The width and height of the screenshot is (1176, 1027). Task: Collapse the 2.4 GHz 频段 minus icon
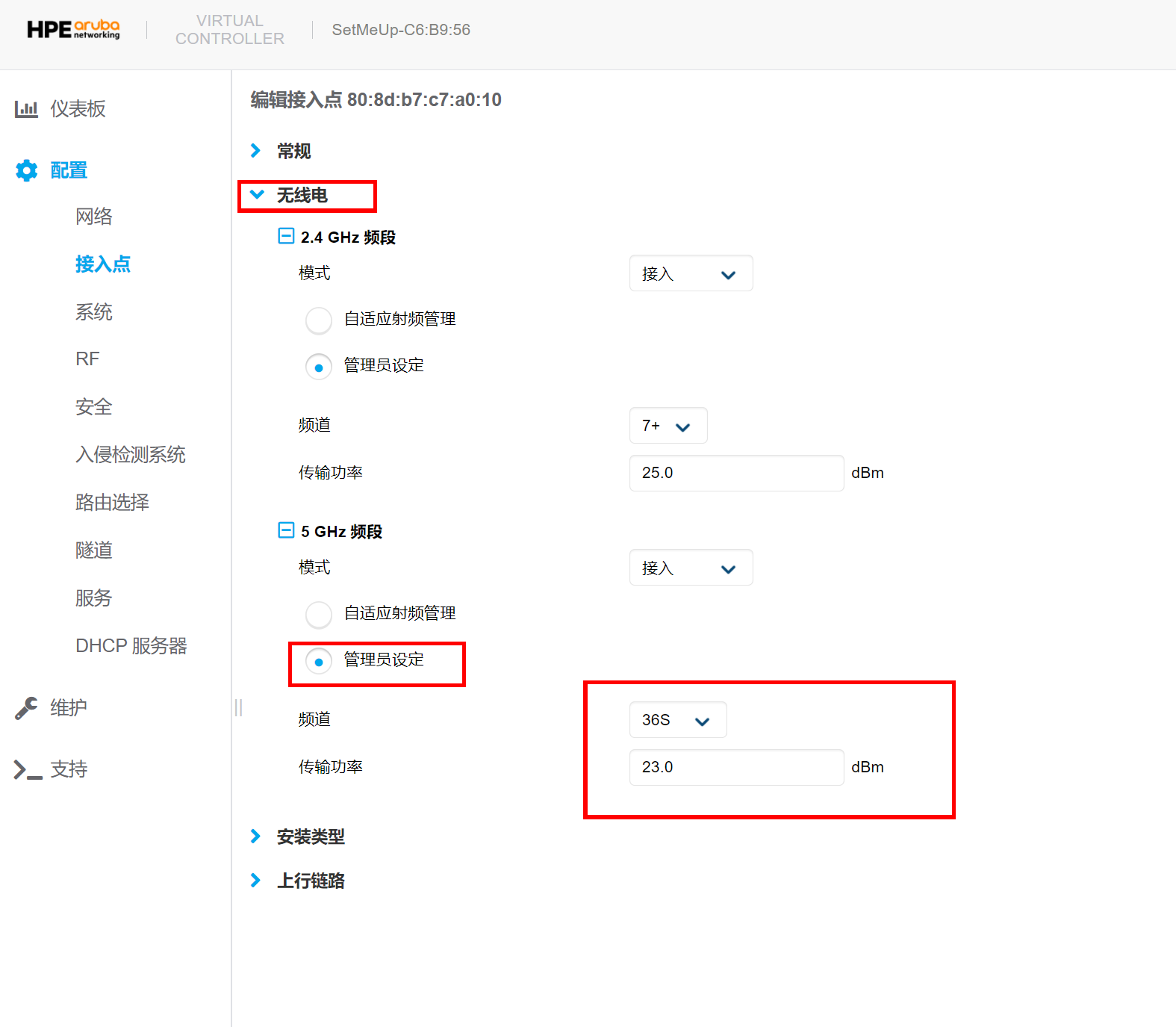(286, 237)
